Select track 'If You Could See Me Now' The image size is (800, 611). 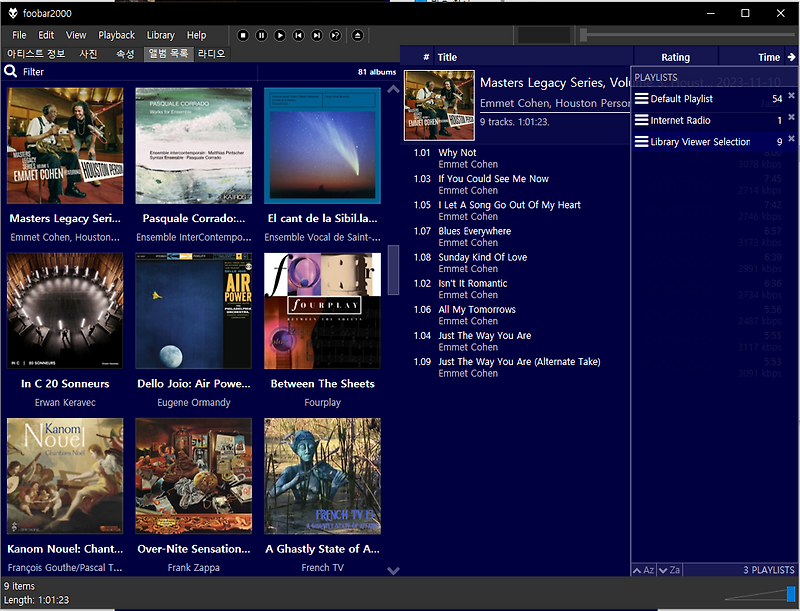516,184
